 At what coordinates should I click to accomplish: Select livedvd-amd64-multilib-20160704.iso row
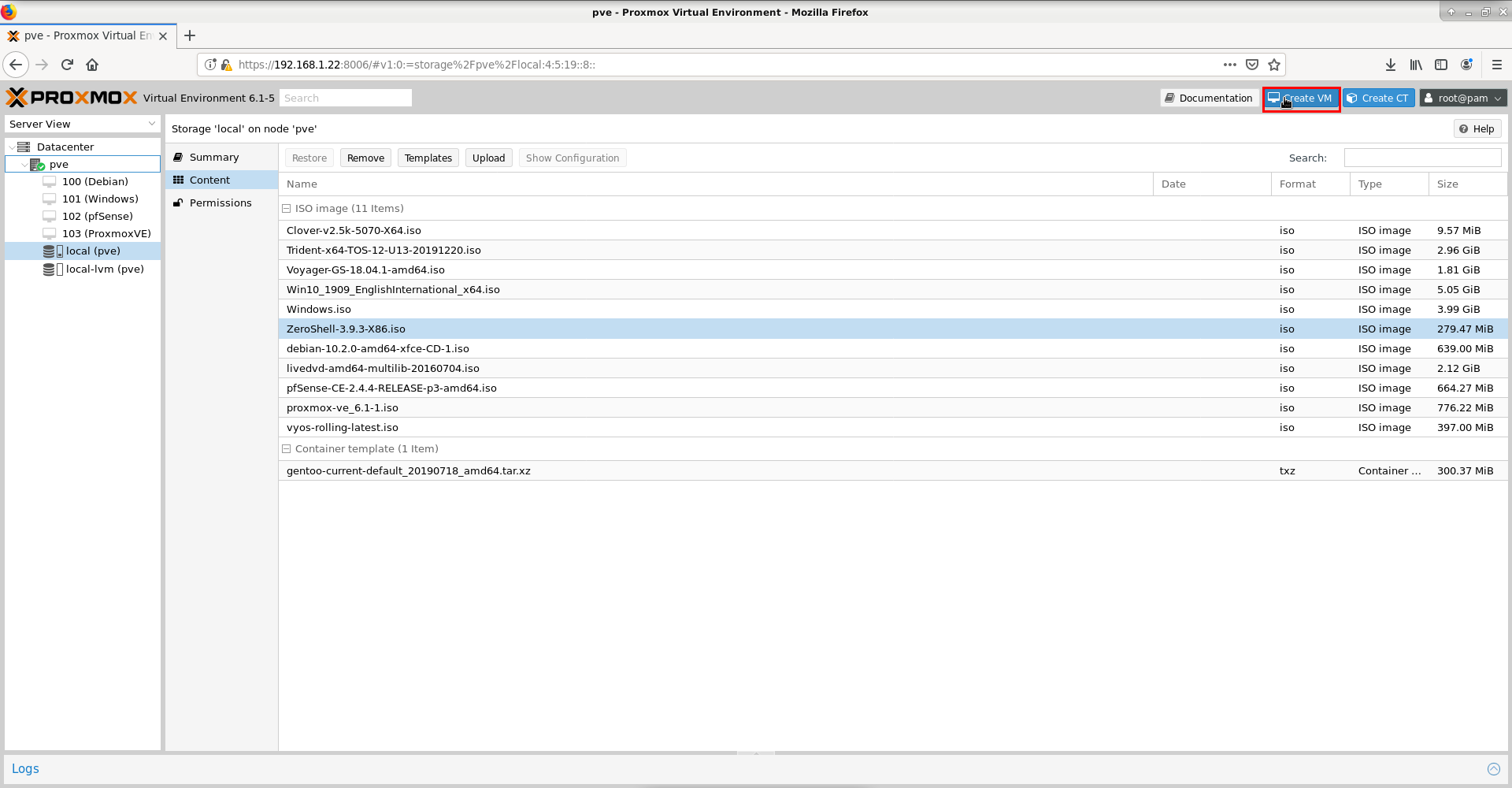[x=893, y=369]
